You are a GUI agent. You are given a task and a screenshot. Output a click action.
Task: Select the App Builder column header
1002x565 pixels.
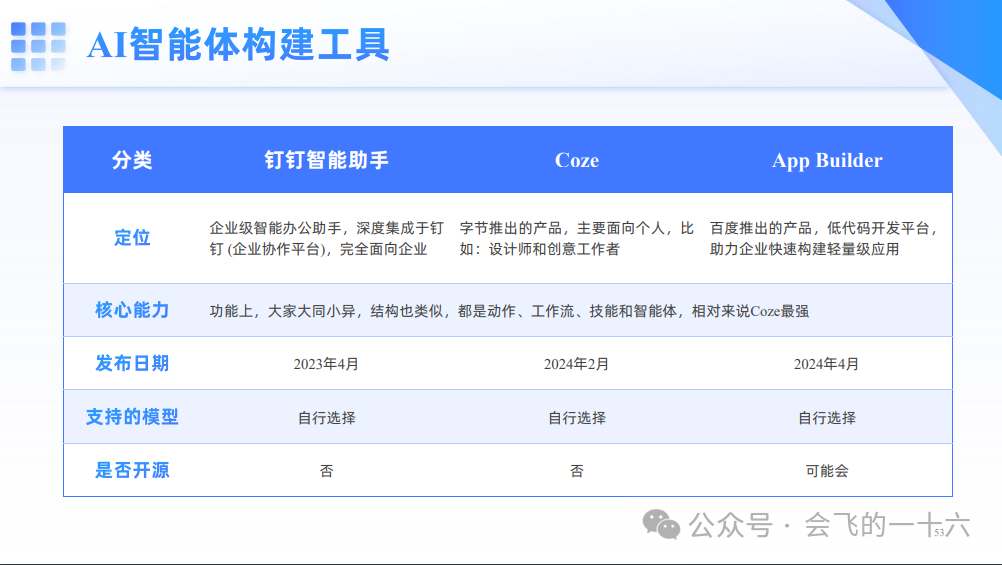pos(827,160)
